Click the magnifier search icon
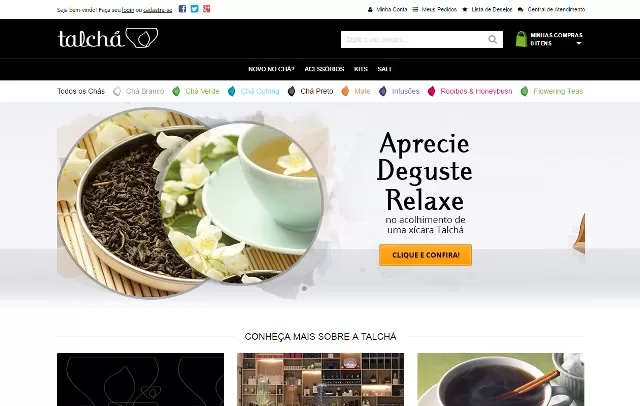This screenshot has height=406, width=640. pos(493,40)
